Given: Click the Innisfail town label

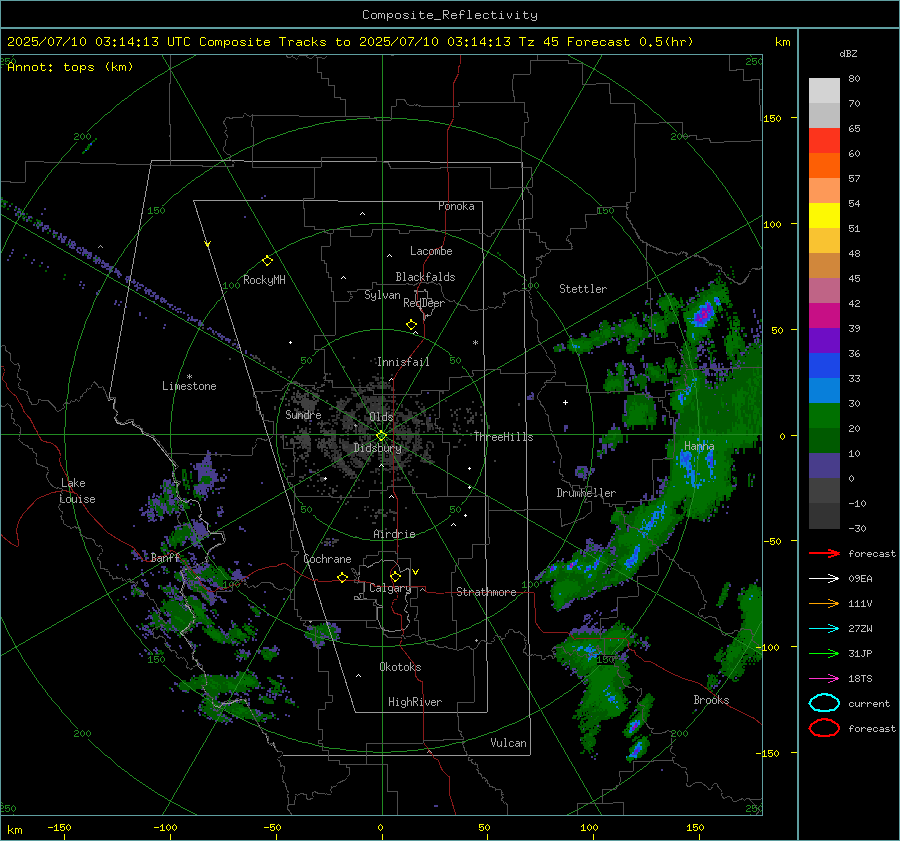Looking at the screenshot, I should pyautogui.click(x=403, y=362).
